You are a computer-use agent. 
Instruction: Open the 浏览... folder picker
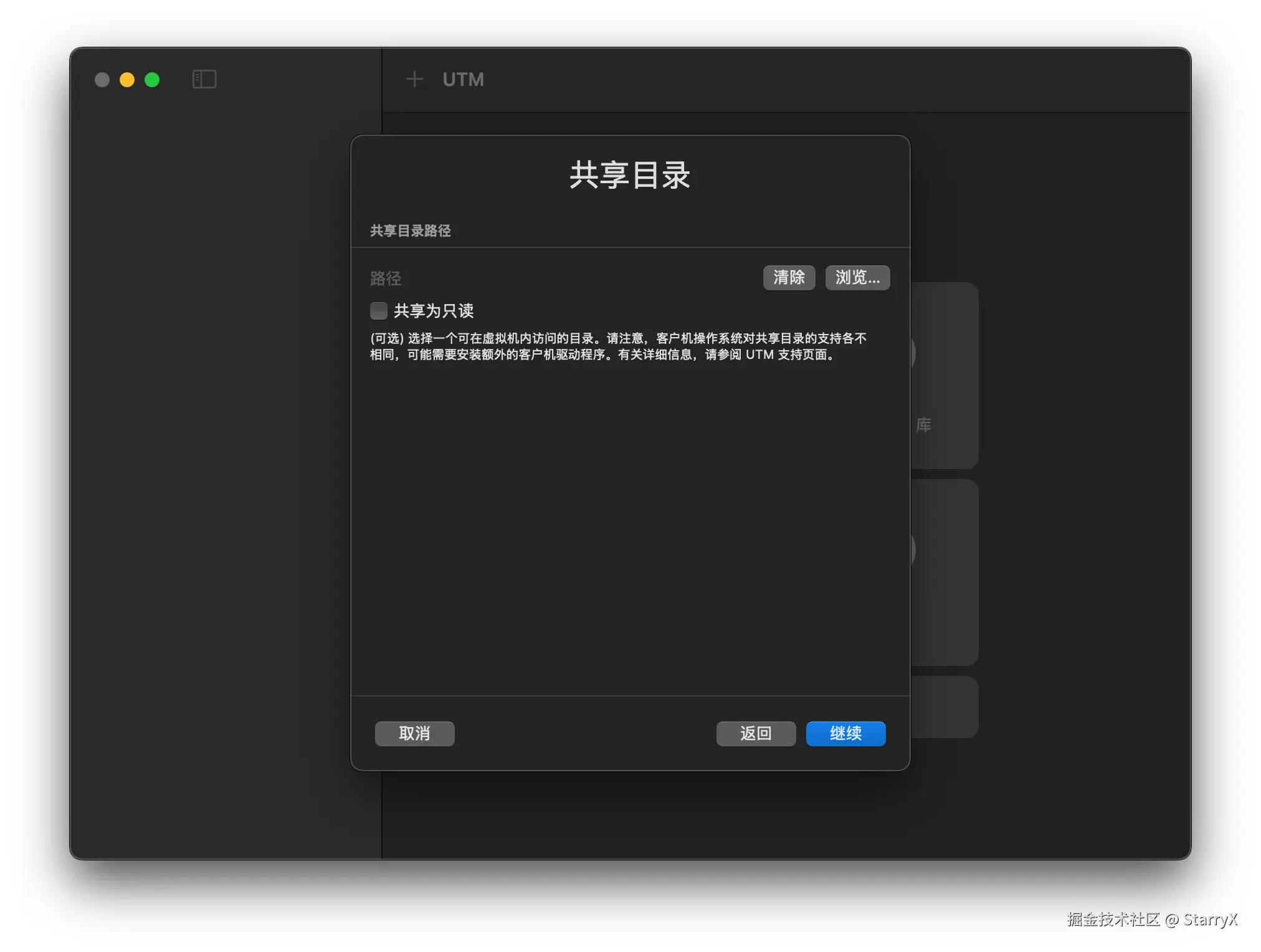click(857, 277)
